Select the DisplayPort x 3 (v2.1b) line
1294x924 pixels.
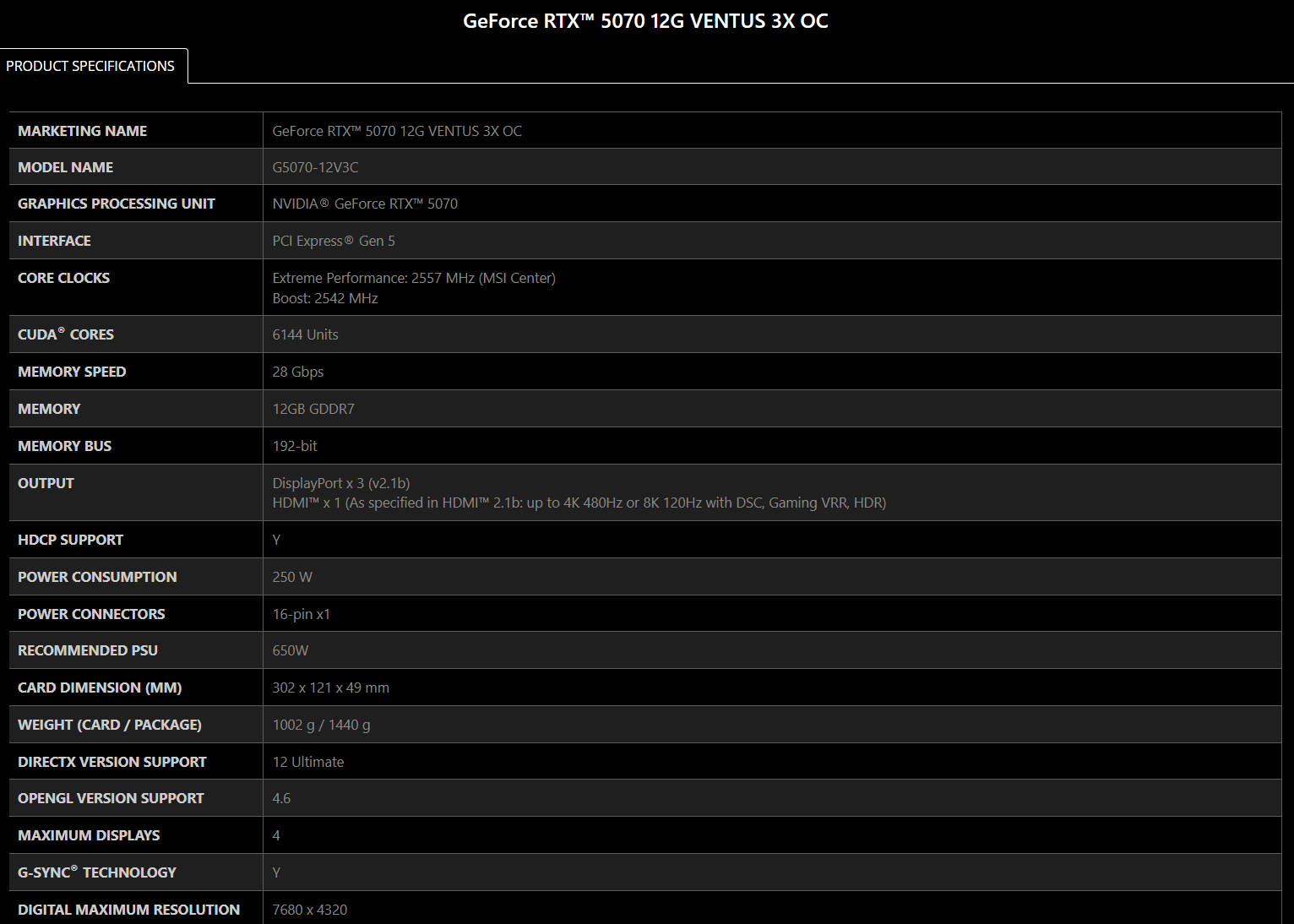pos(341,483)
